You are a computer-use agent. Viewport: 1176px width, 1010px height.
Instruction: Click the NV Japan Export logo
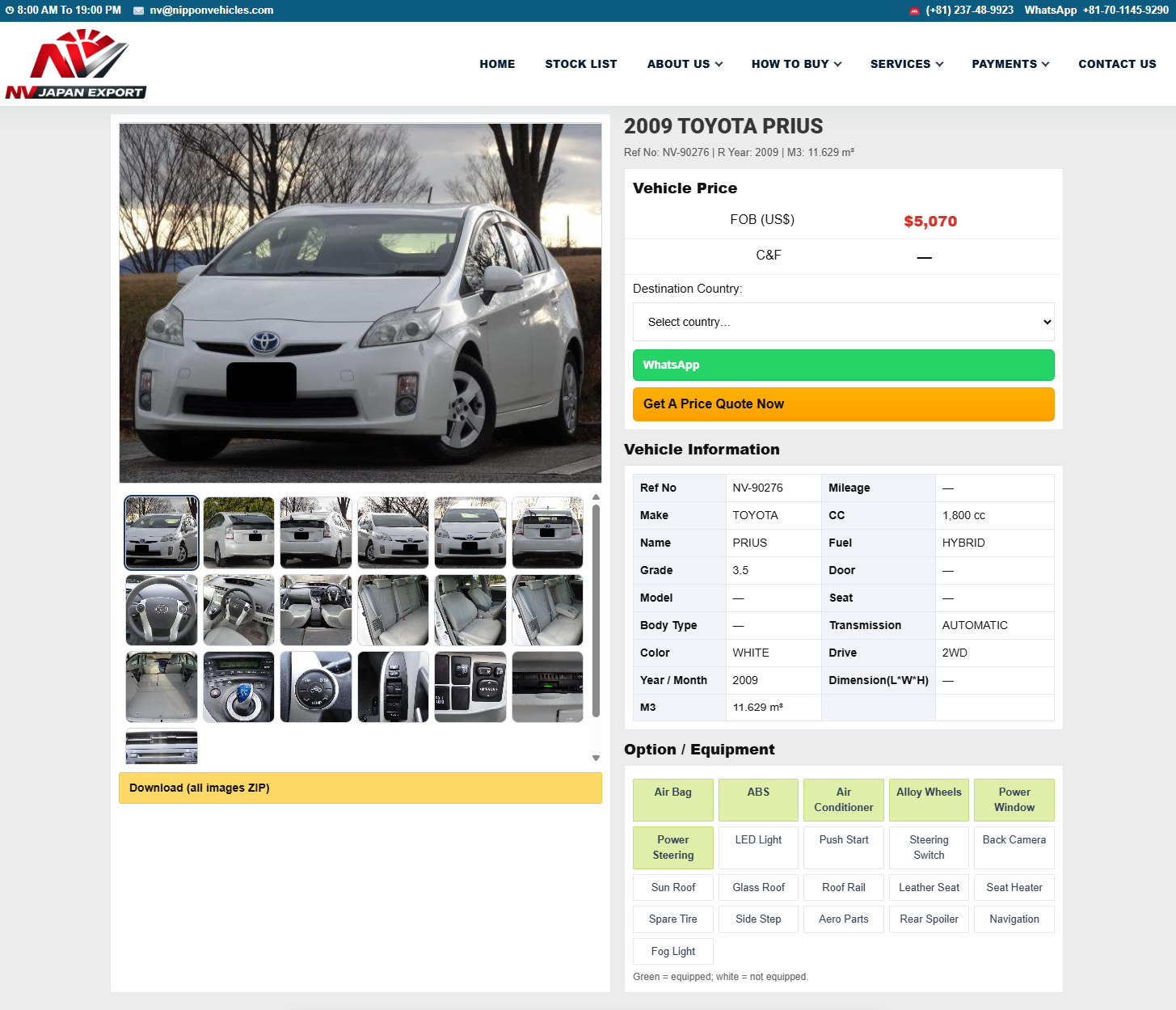tap(76, 64)
